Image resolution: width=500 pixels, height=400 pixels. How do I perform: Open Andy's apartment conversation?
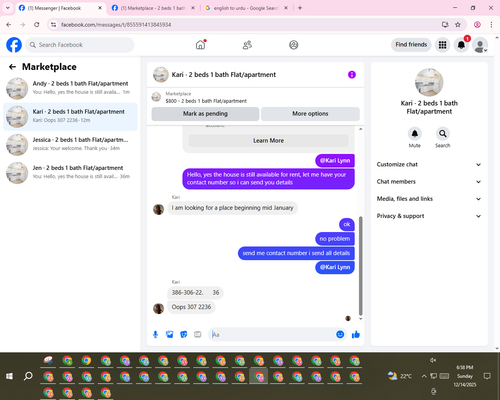[x=70, y=88]
